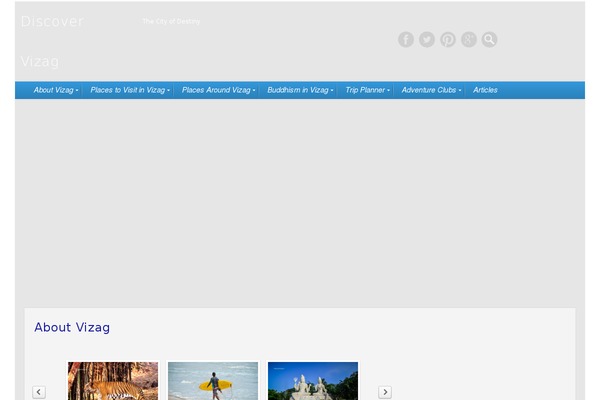Open the Pinterest social icon

tap(448, 39)
